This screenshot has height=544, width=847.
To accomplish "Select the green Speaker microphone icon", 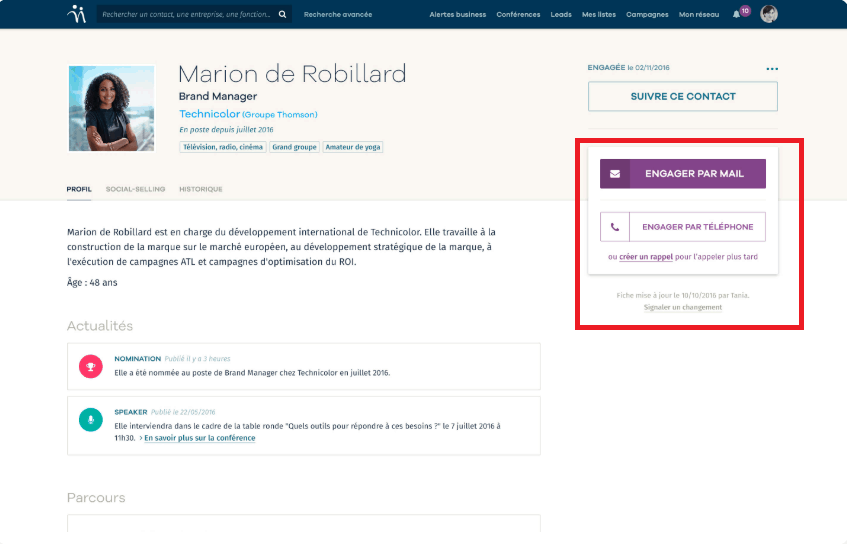I will (91, 420).
